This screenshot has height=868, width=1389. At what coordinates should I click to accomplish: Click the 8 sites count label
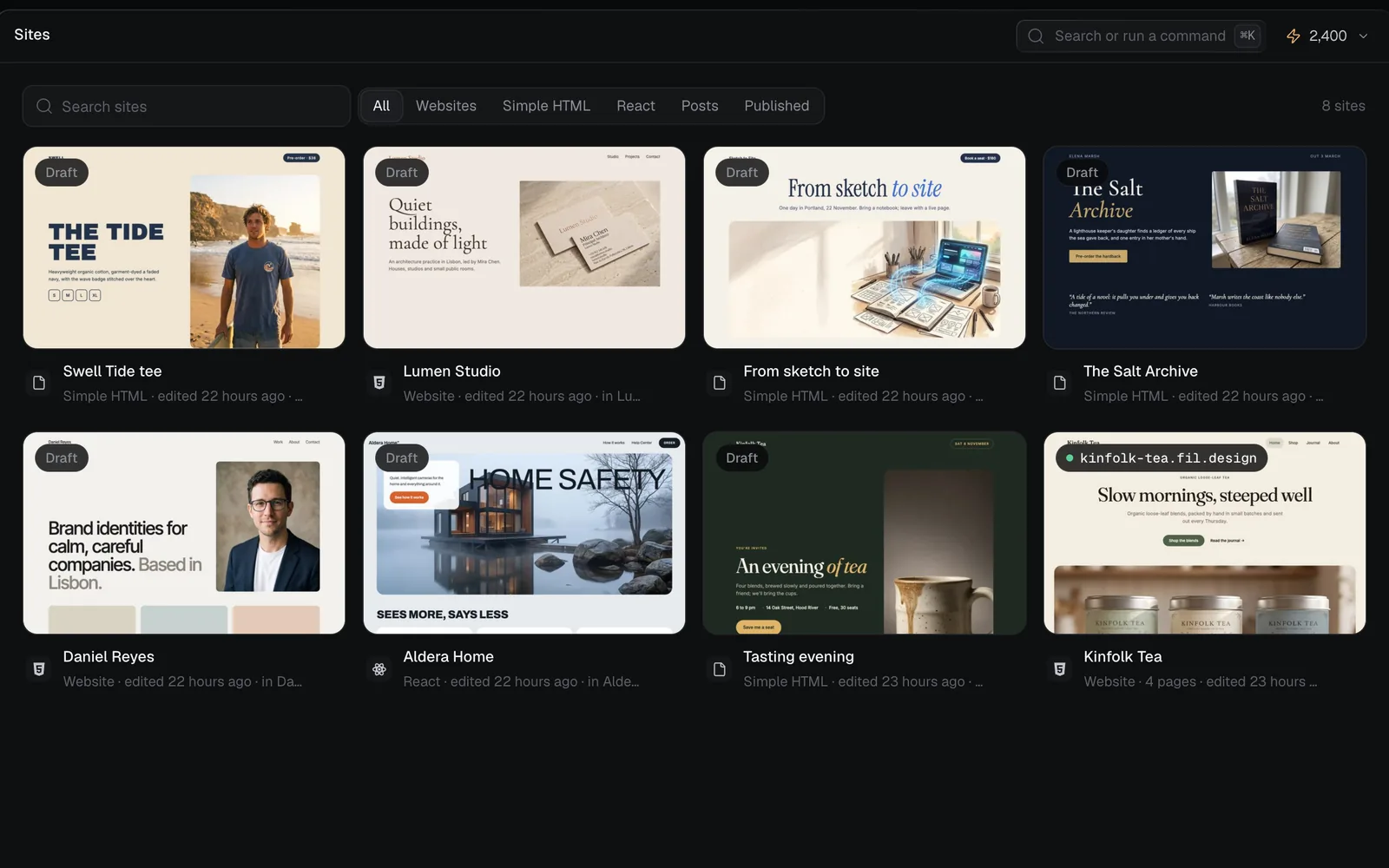tap(1343, 106)
